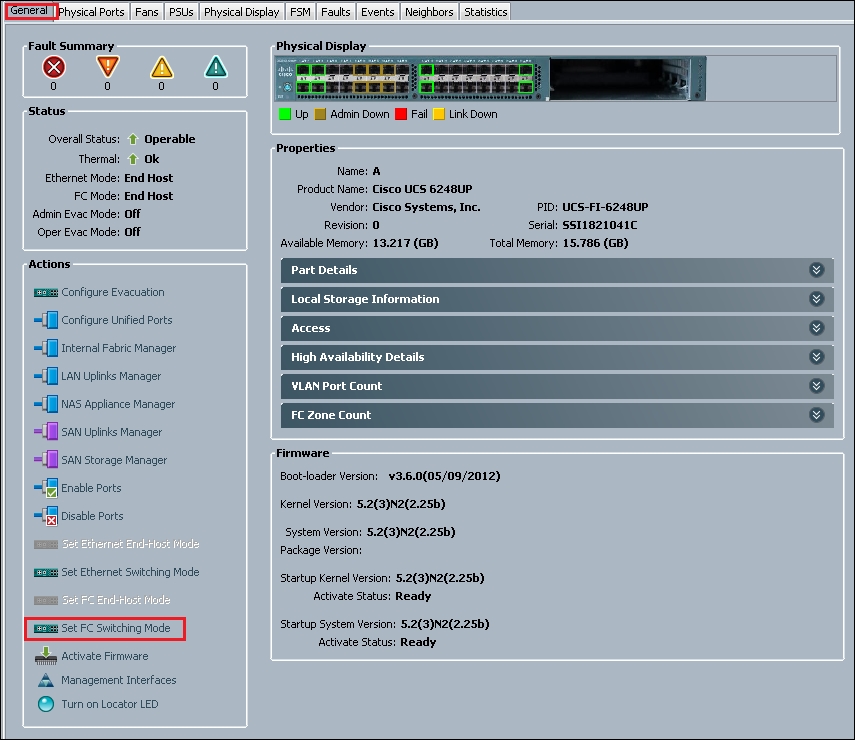Expand the VLAN Port Count section

816,386
